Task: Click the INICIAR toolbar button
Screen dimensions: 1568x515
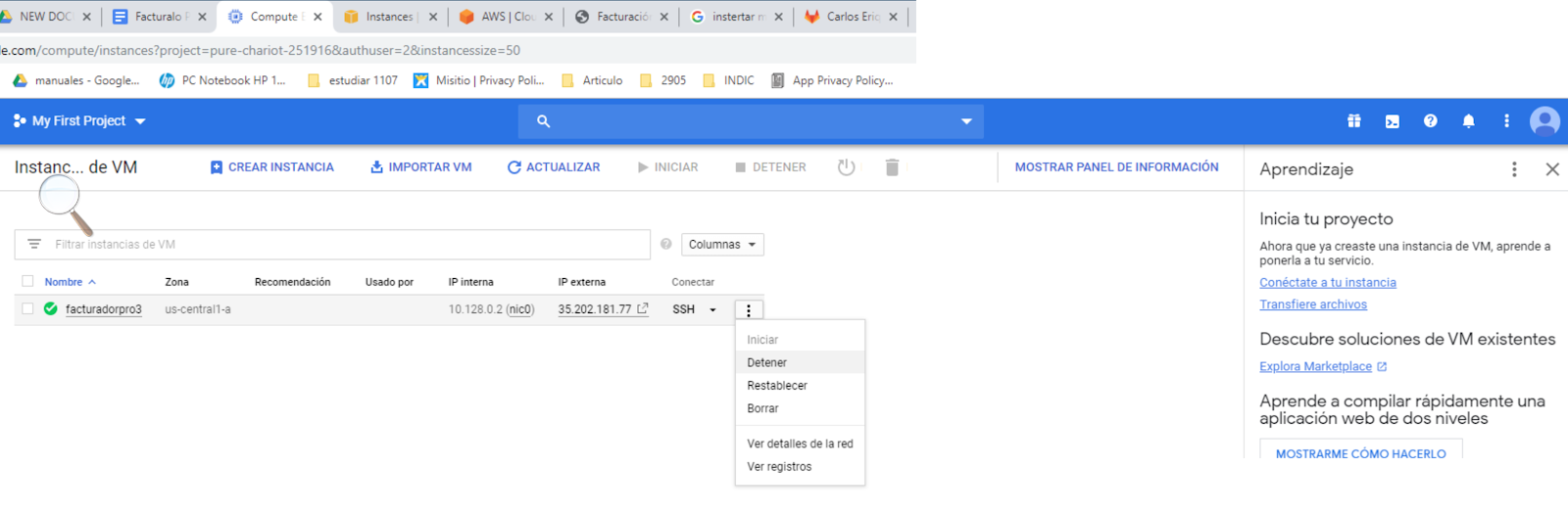Action: (667, 167)
